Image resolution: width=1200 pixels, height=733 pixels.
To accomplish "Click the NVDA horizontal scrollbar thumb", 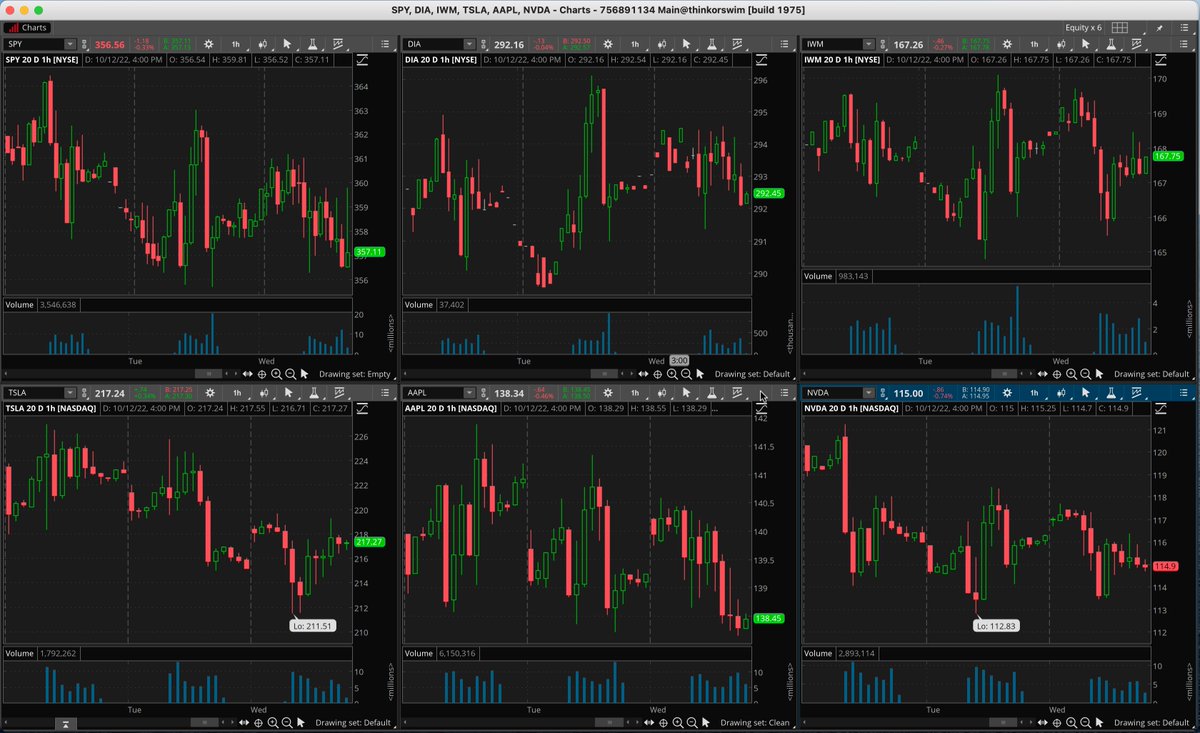I will point(1004,722).
